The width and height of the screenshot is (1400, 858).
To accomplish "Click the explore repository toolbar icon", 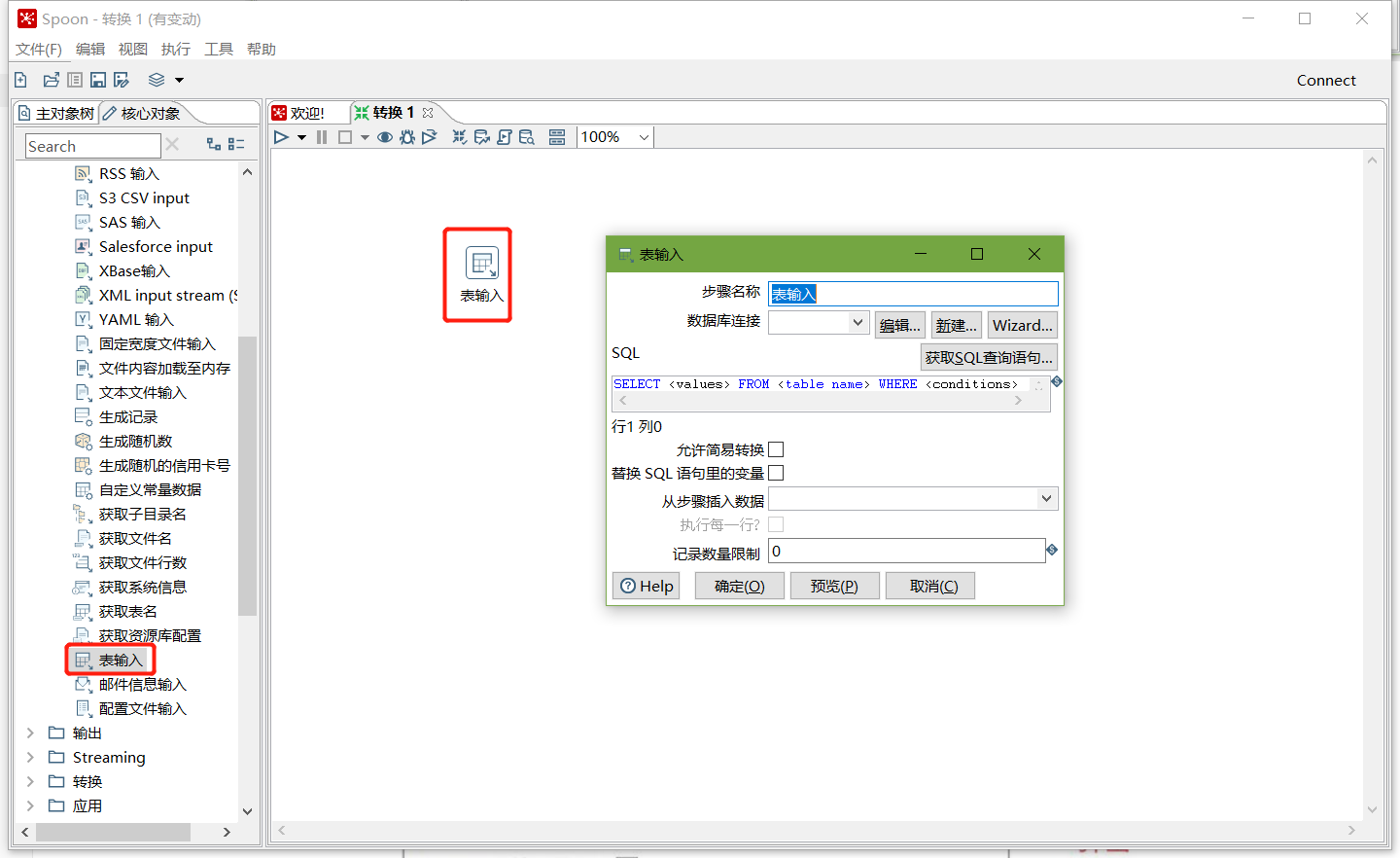I will pyautogui.click(x=75, y=80).
